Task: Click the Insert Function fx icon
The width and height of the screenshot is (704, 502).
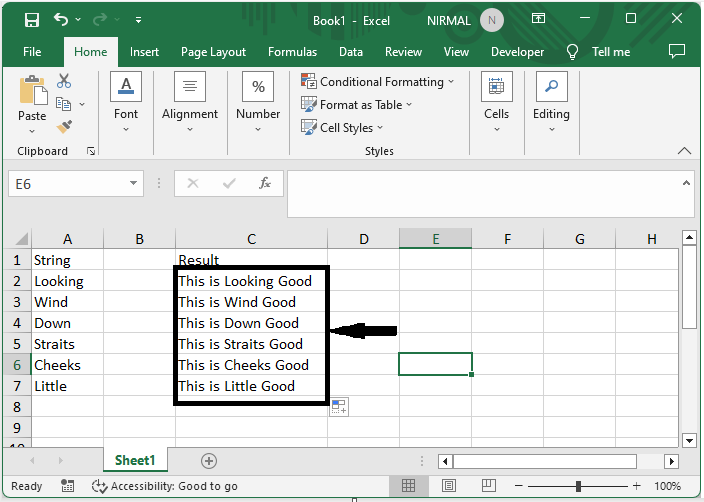Action: pyautogui.click(x=265, y=184)
